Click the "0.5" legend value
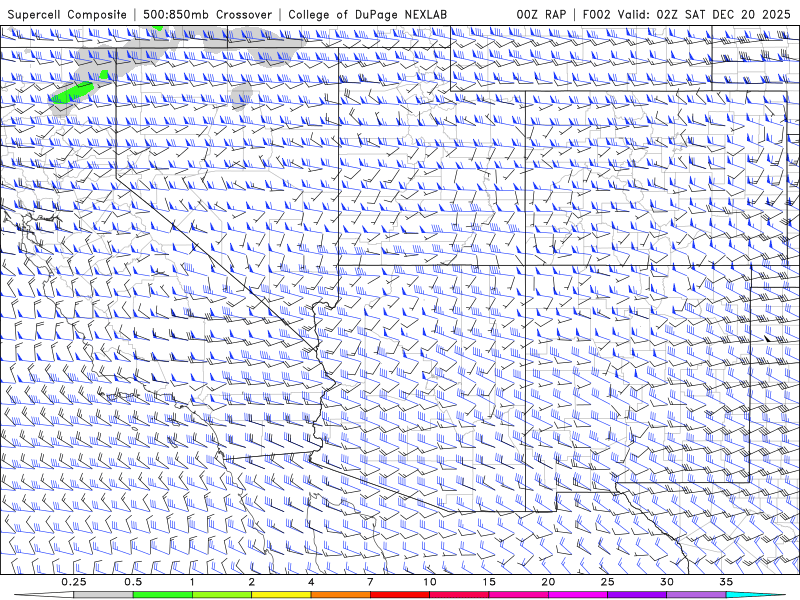The width and height of the screenshot is (800, 600). coord(133,582)
